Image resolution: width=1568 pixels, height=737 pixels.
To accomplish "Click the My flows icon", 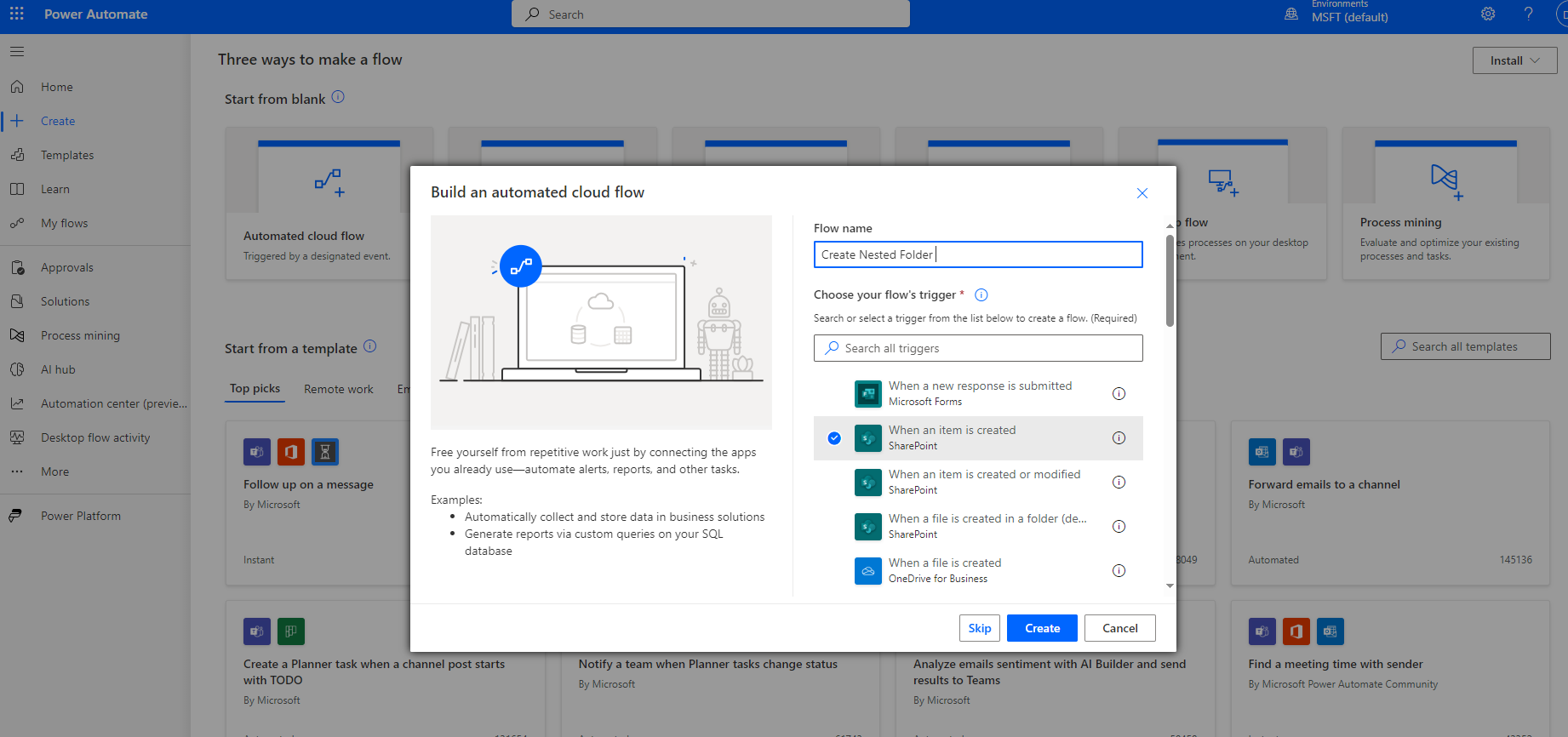I will coord(17,223).
